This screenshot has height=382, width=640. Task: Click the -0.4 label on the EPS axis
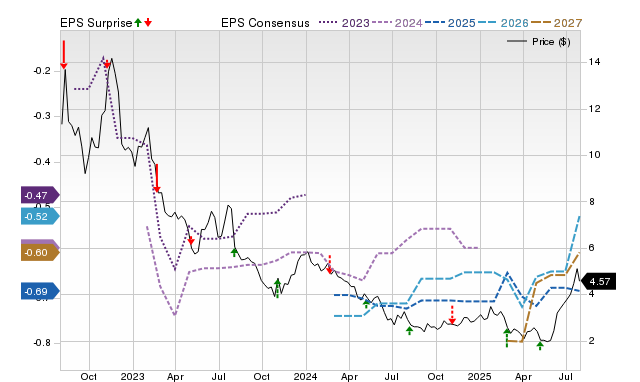[x=42, y=162]
